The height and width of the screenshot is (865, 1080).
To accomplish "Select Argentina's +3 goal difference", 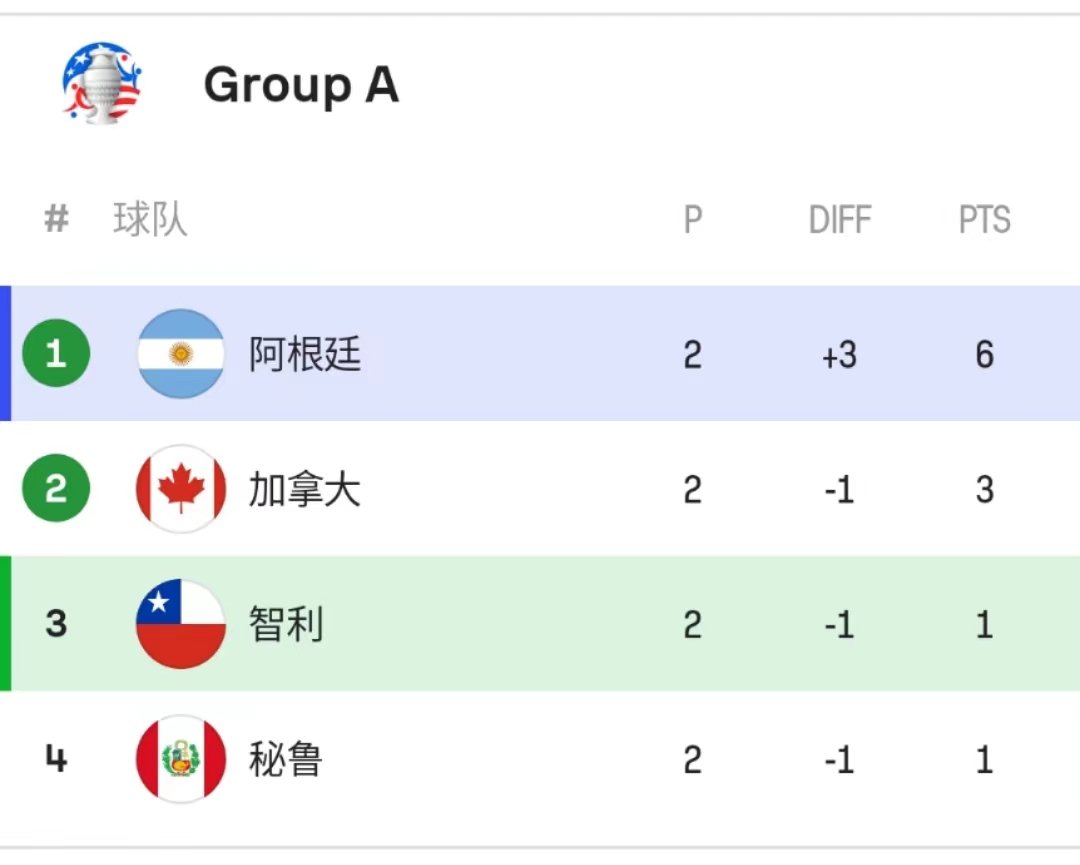I will (840, 355).
